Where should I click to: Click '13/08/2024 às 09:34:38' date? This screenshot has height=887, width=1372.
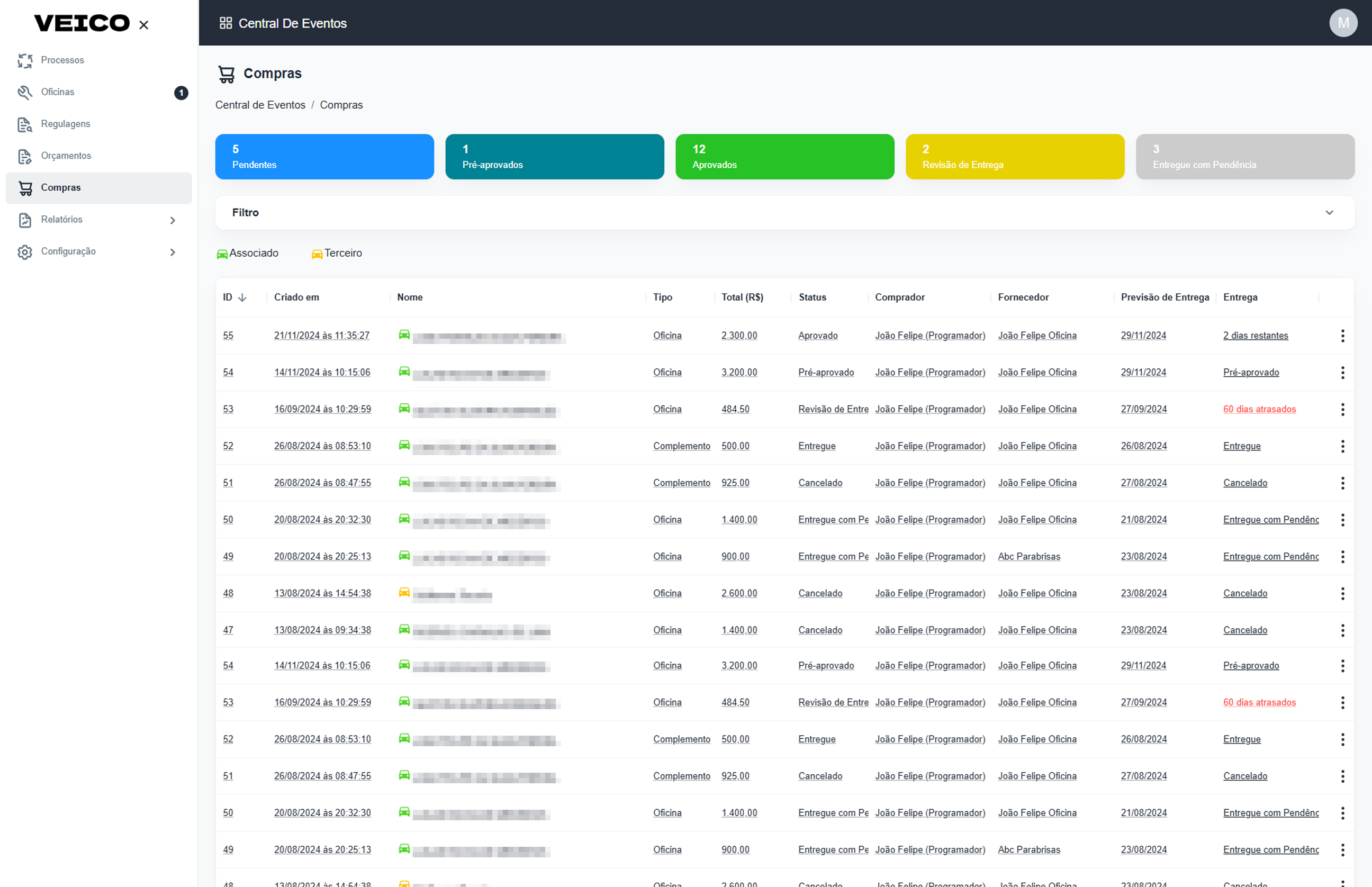pos(322,630)
